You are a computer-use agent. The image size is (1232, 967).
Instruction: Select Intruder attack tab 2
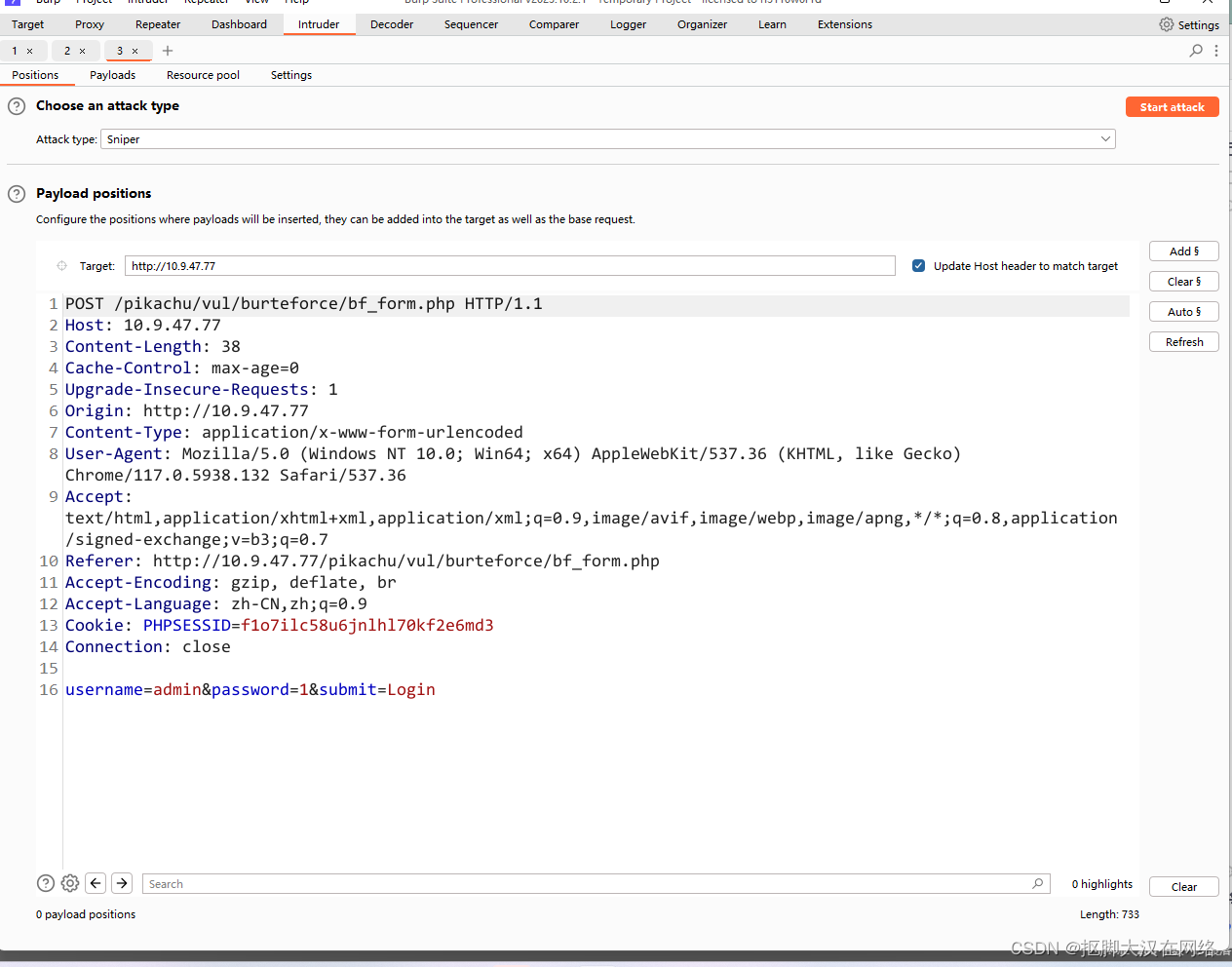(67, 51)
